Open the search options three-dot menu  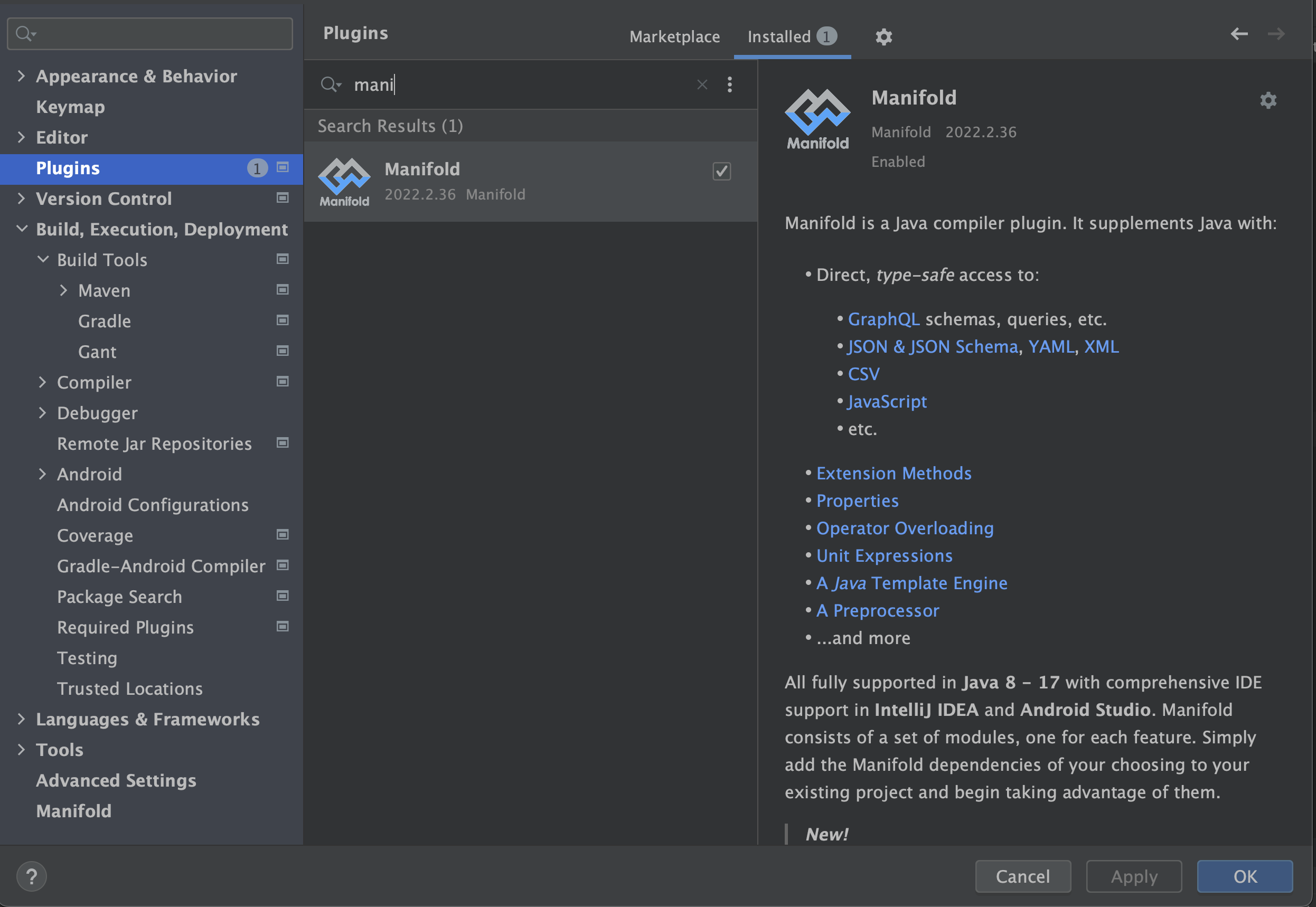(729, 84)
